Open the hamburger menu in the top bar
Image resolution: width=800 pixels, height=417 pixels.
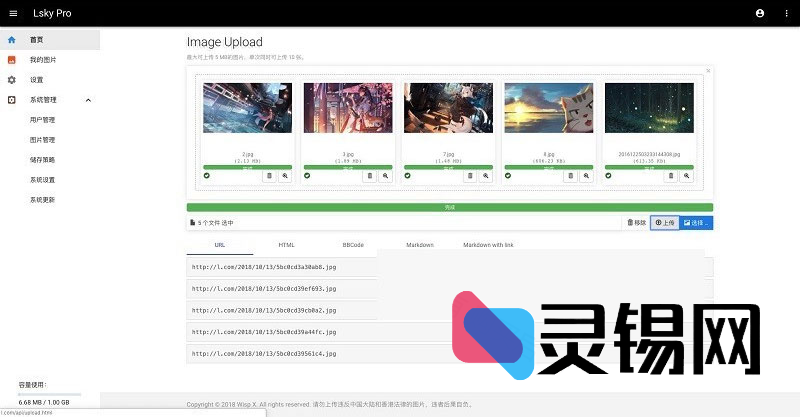click(x=13, y=13)
